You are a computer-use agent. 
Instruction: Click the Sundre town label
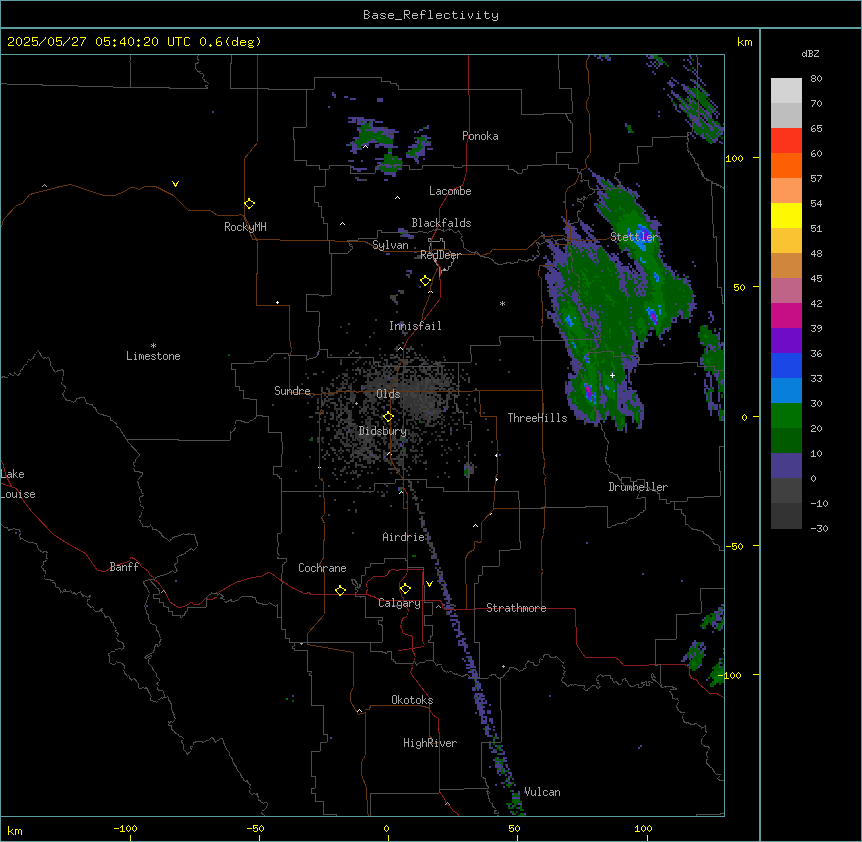[292, 391]
